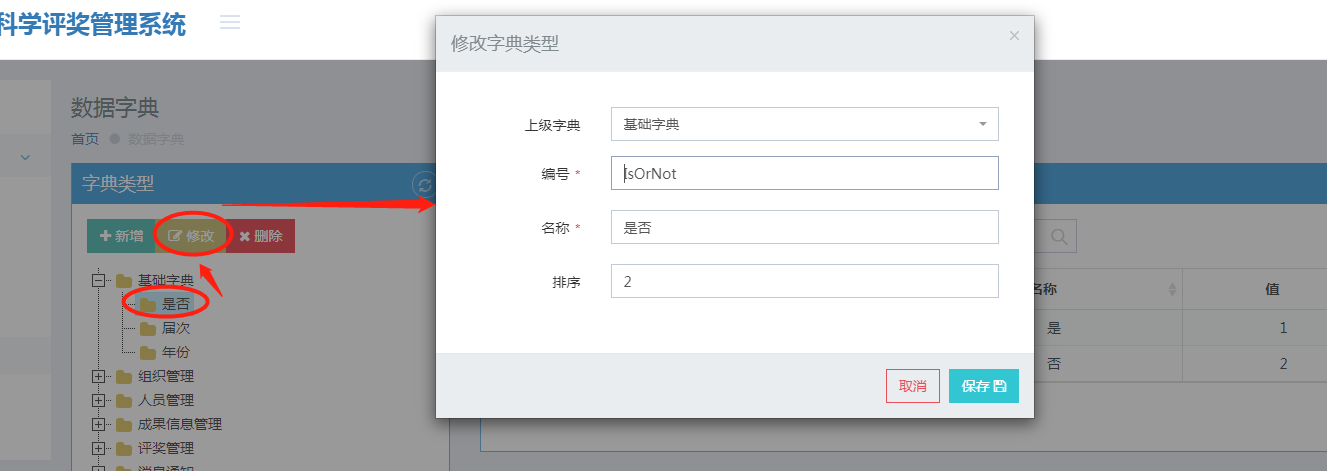This screenshot has width=1327, height=471.
Task: Click the 组织管理 folder icon
Action: [x=124, y=377]
